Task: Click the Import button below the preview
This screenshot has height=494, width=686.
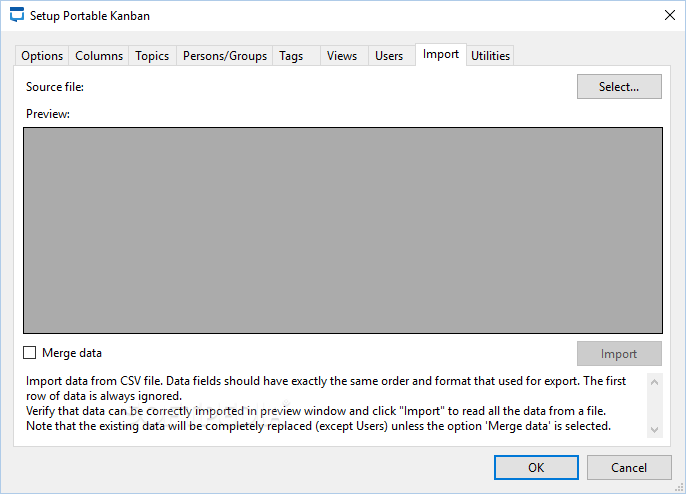Action: 619,354
